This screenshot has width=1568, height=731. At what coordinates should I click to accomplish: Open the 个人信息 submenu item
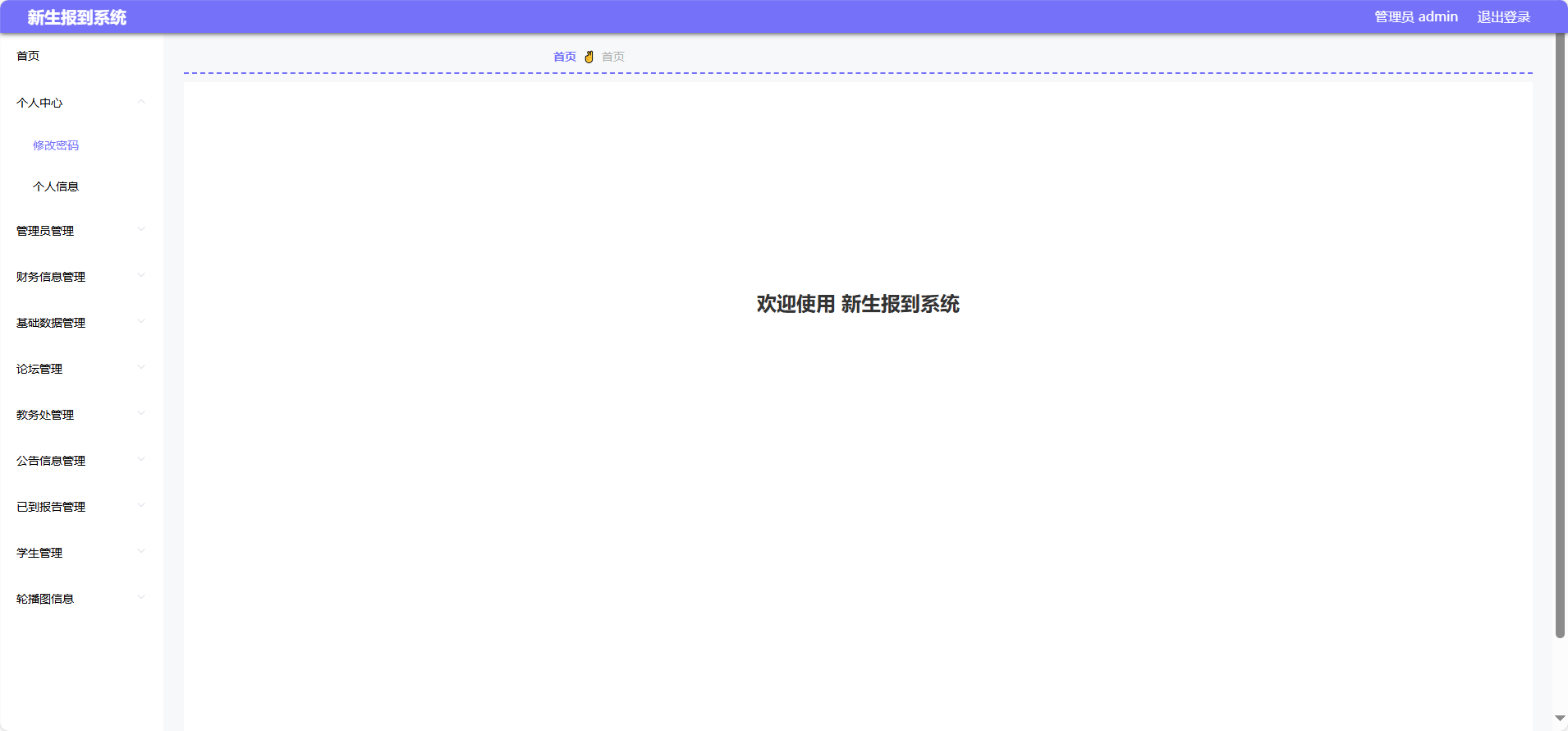coord(56,186)
